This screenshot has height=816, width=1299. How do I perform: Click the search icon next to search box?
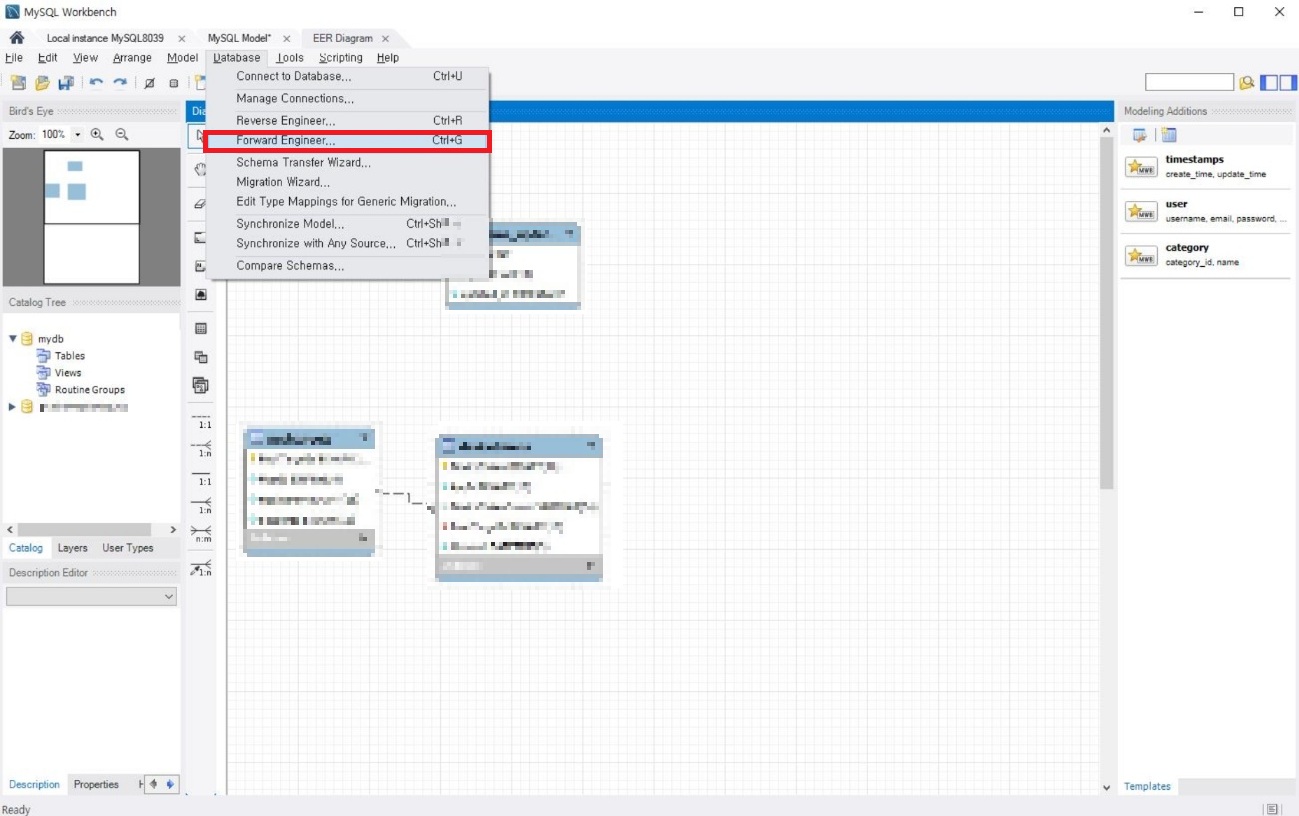tap(1246, 83)
